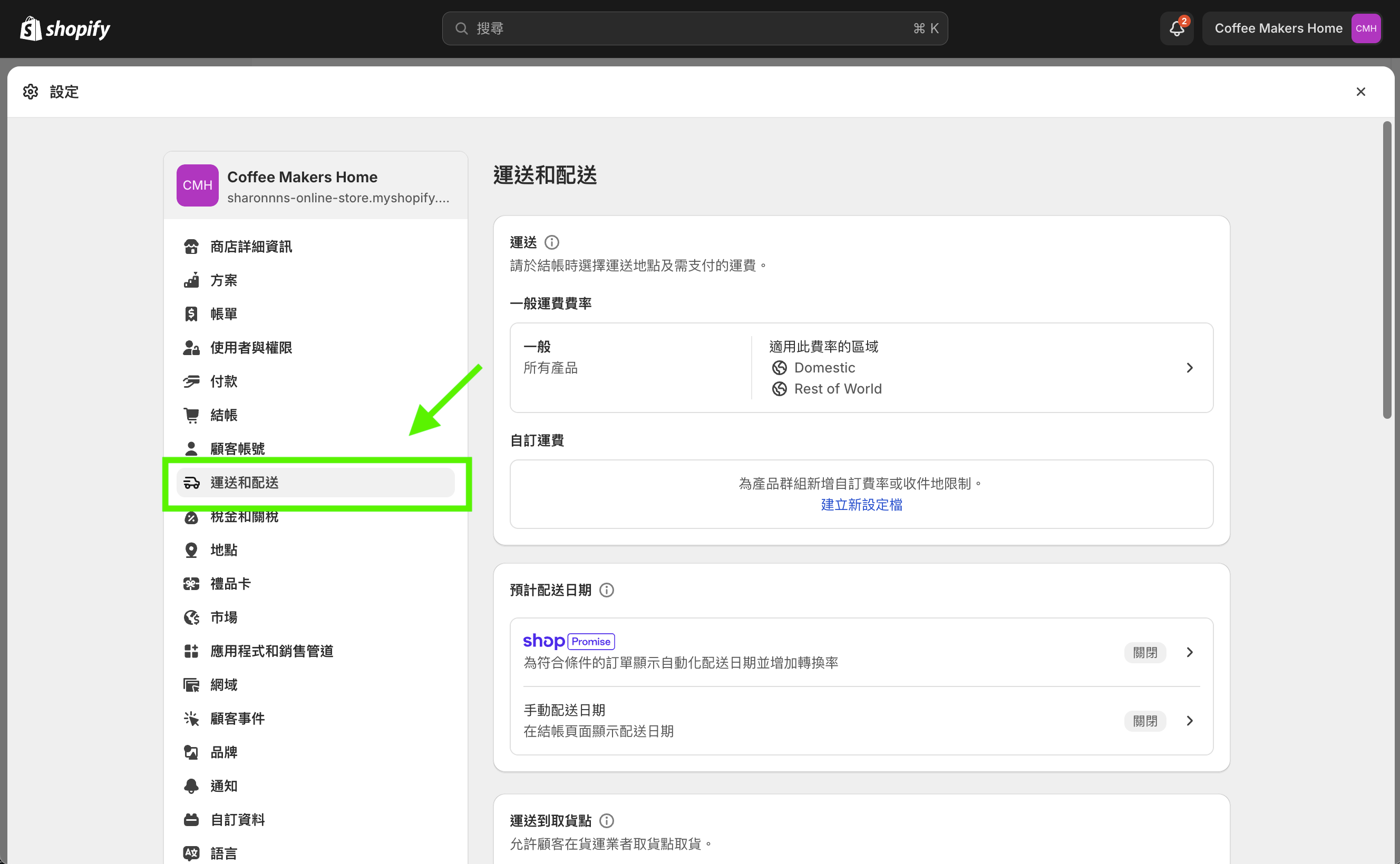Click the bell icon beside 通知
Screen dimensions: 1400x864
191,786
